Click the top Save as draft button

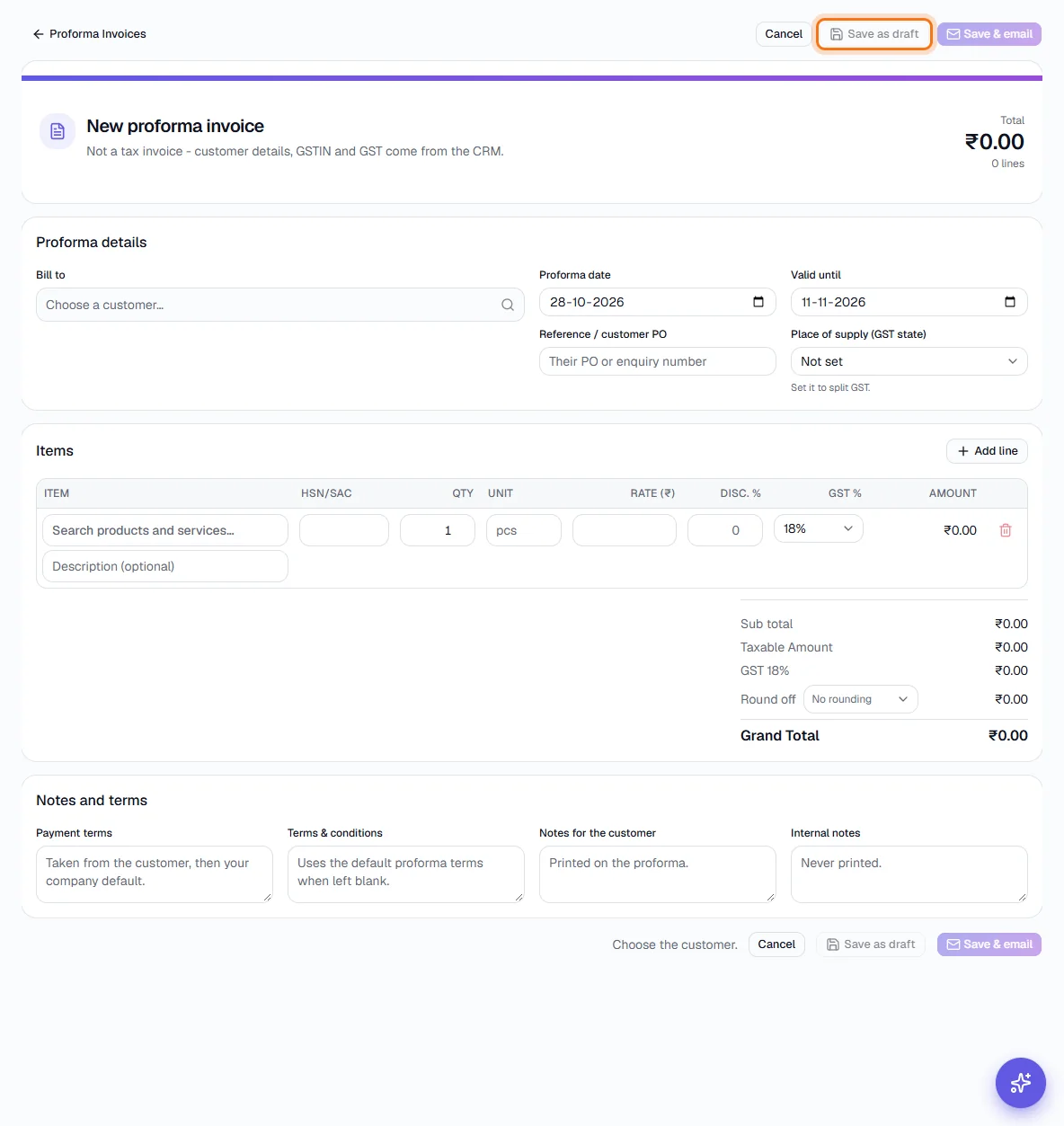click(874, 34)
